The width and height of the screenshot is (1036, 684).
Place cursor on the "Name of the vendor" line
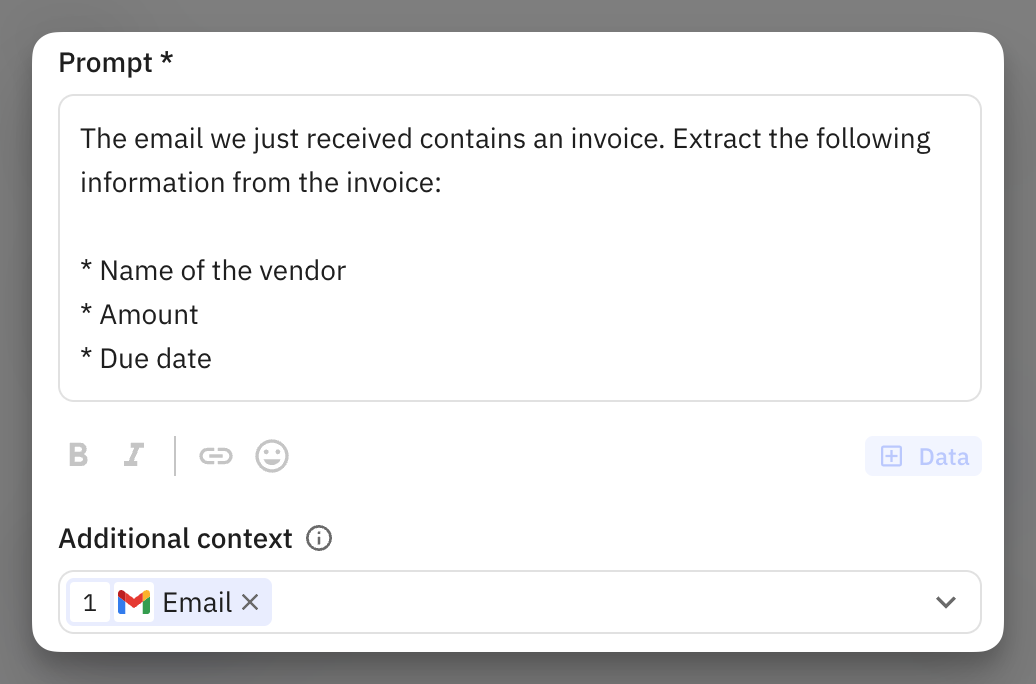213,270
